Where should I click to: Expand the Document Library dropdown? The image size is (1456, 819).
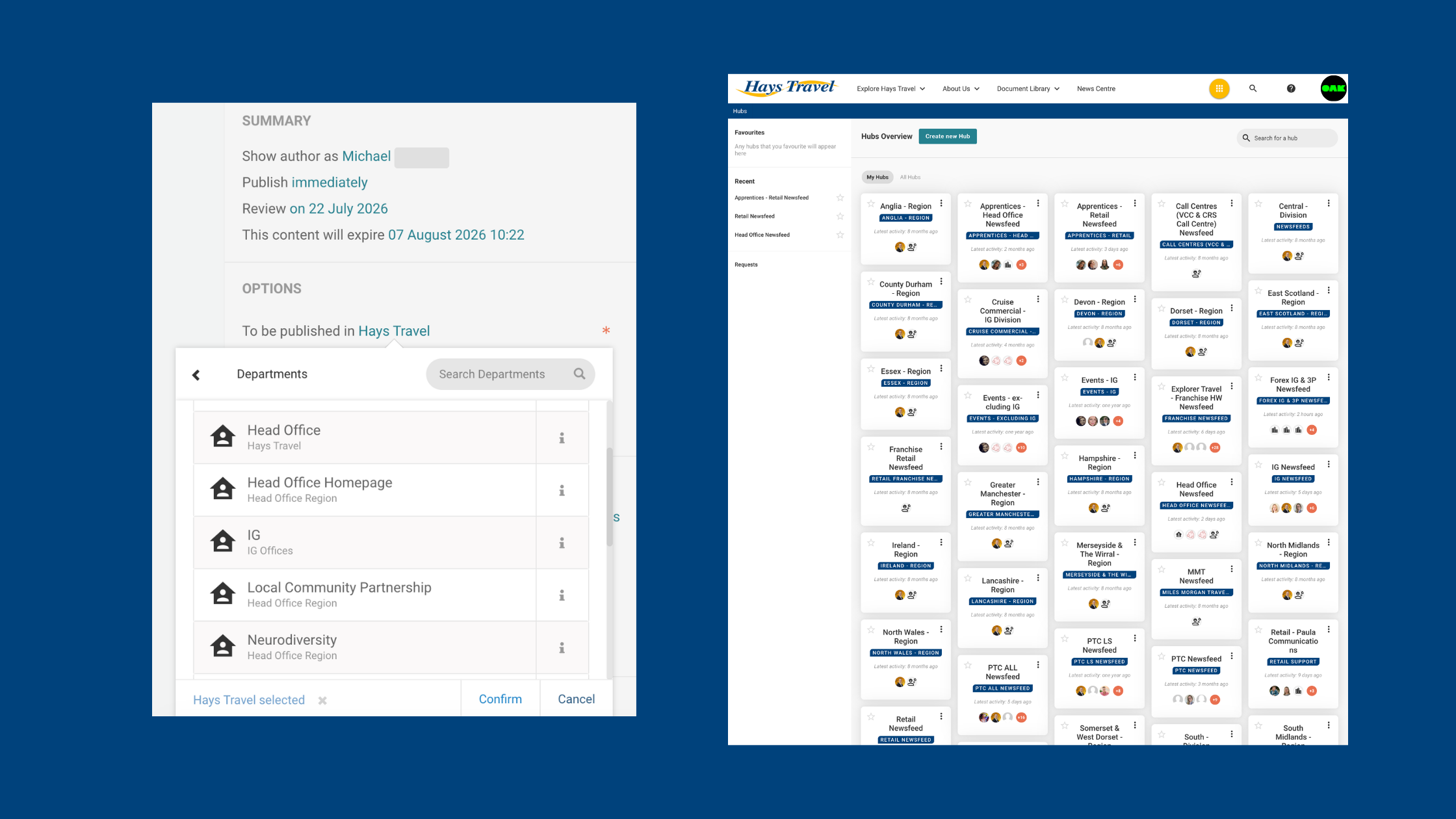[x=1028, y=89]
